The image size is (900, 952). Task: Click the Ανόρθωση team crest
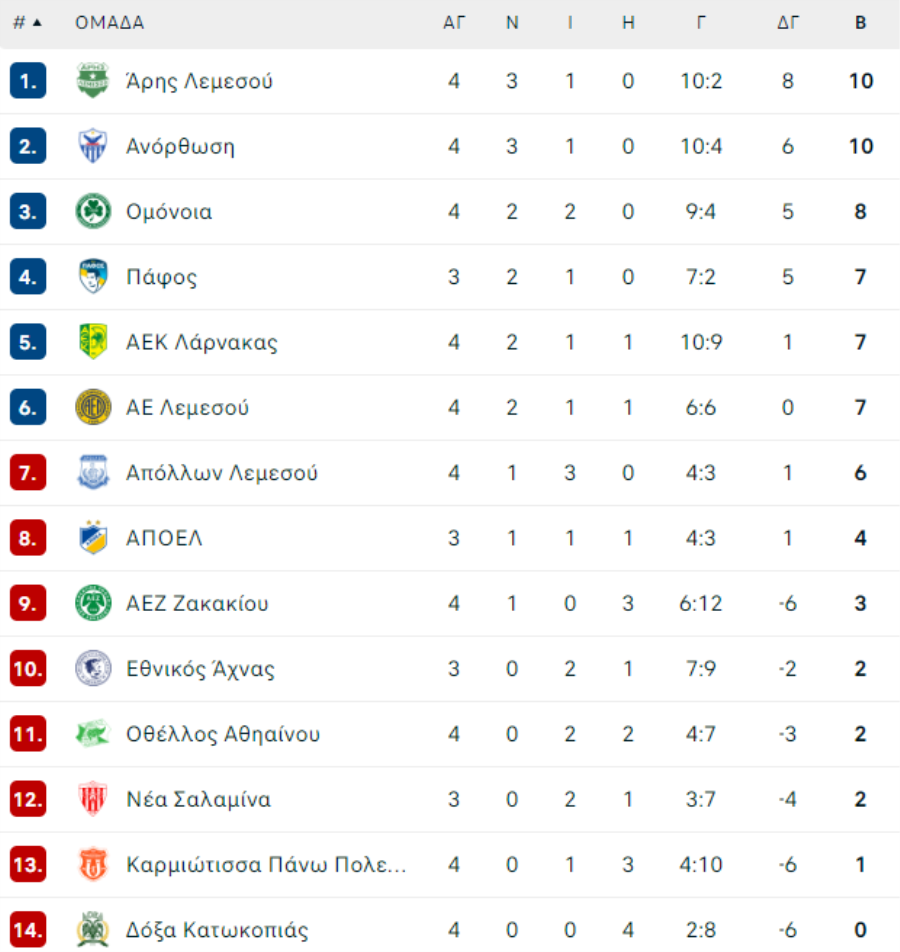click(x=93, y=146)
